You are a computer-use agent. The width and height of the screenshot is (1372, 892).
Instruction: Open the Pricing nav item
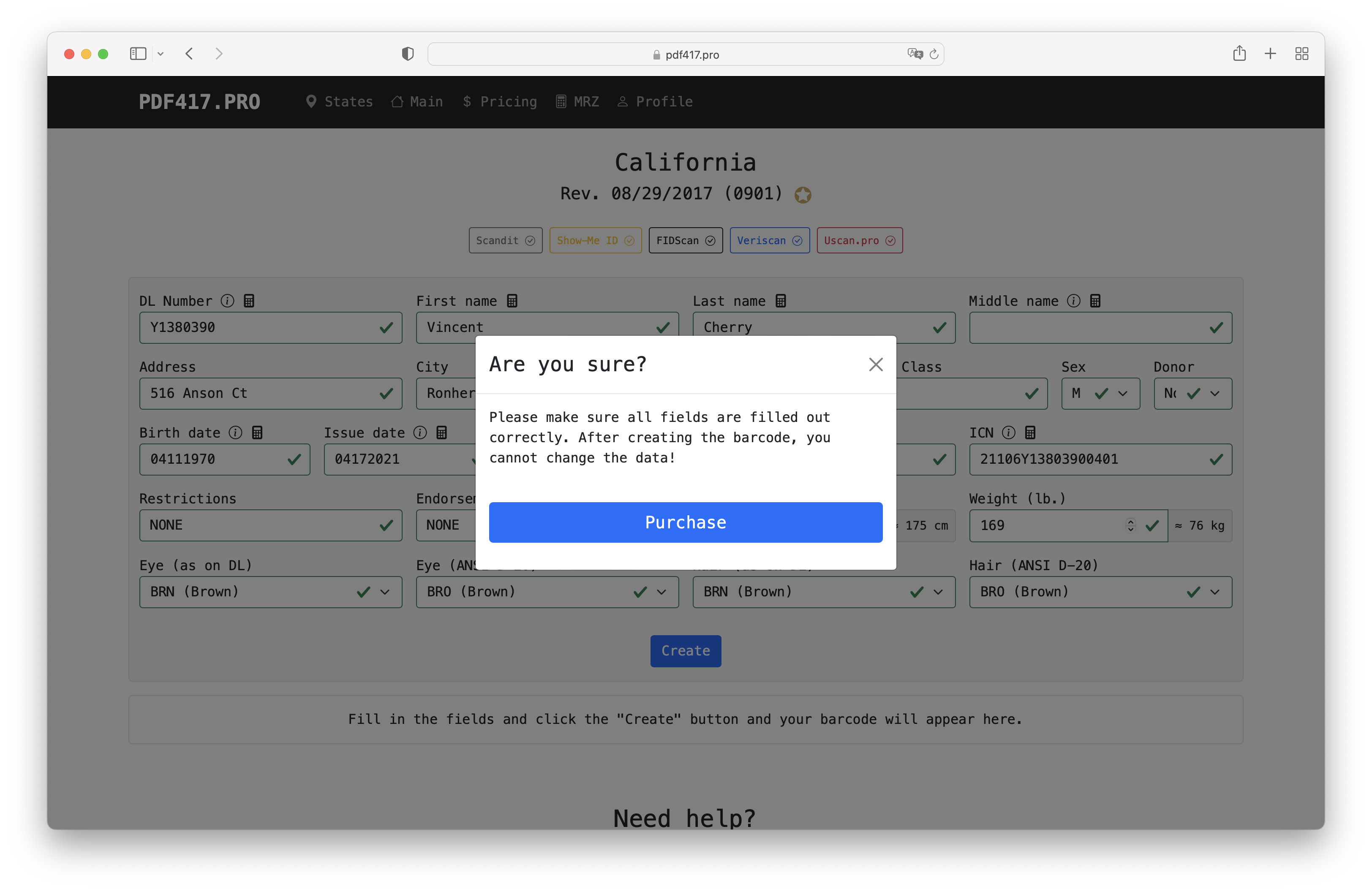click(500, 102)
